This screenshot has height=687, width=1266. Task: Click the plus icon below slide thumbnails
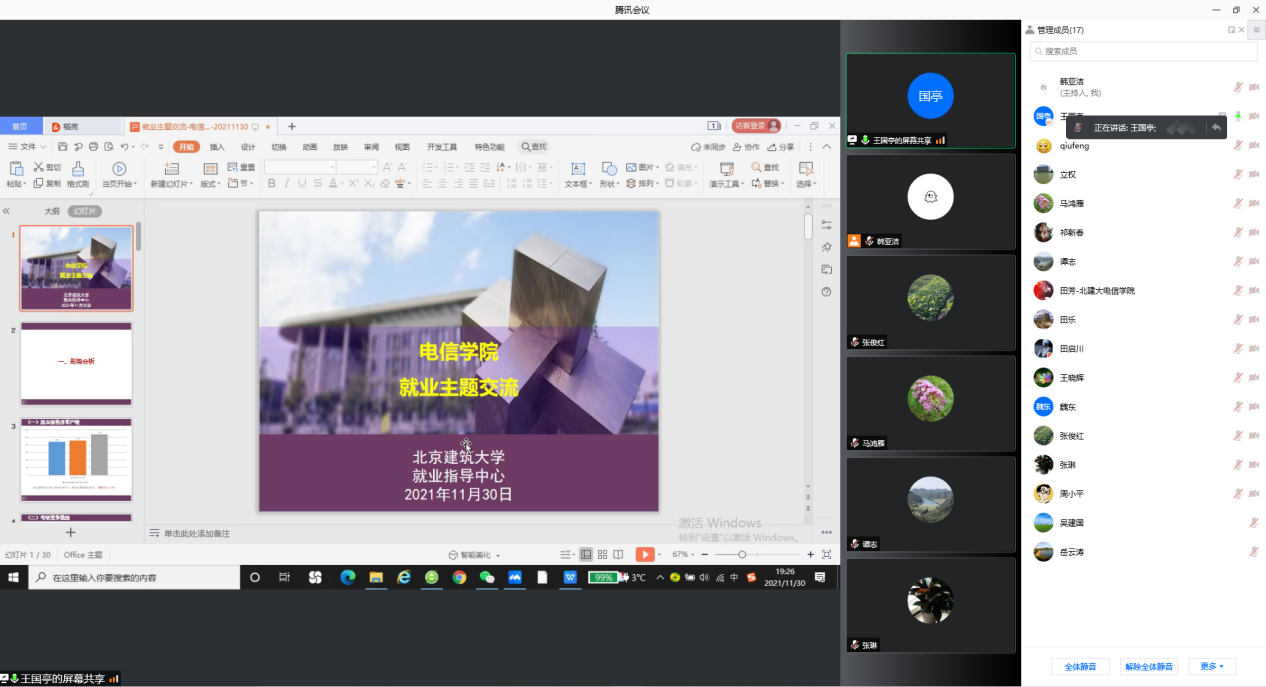click(x=70, y=532)
